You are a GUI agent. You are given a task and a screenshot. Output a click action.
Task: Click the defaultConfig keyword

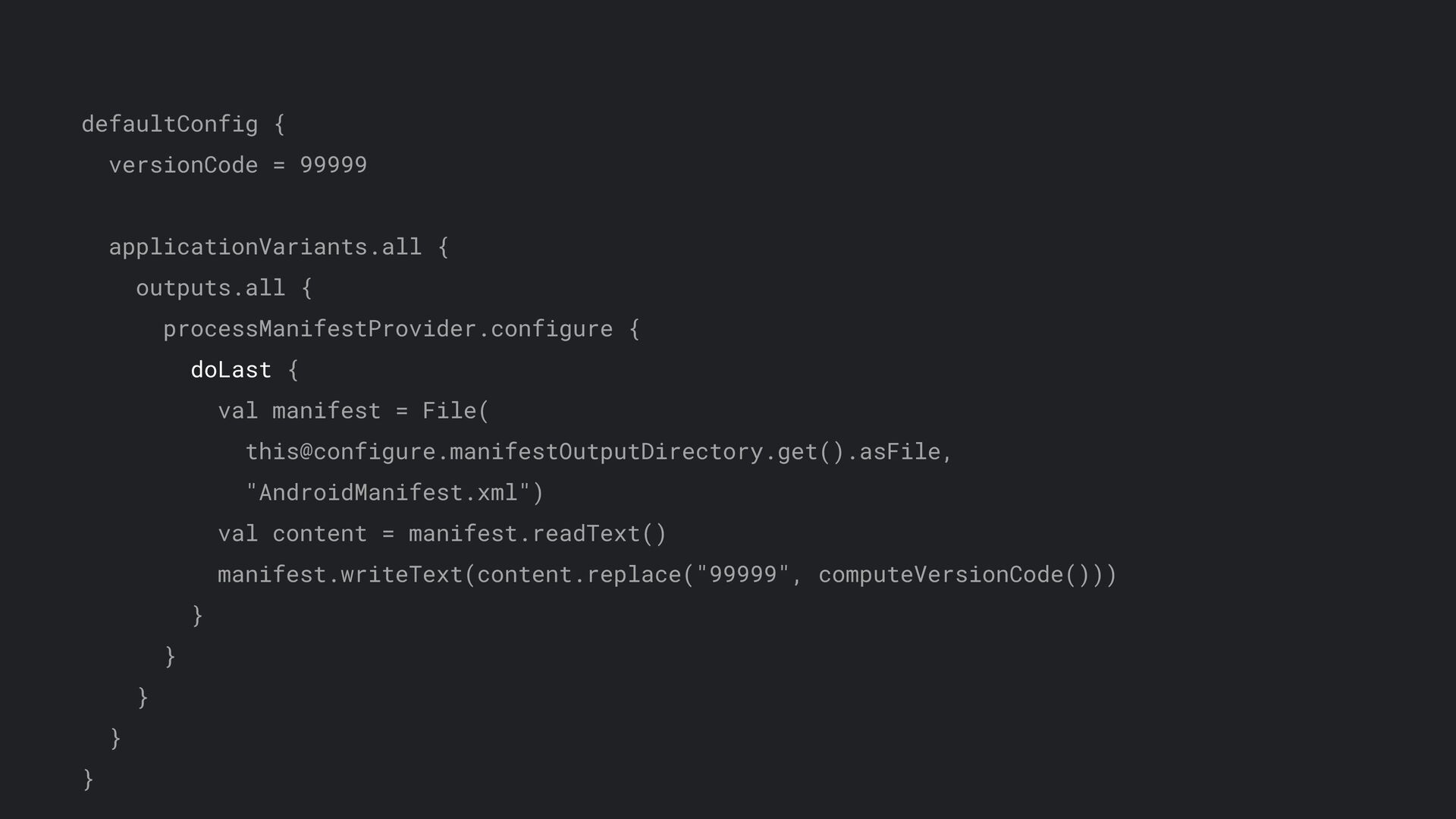pos(170,124)
